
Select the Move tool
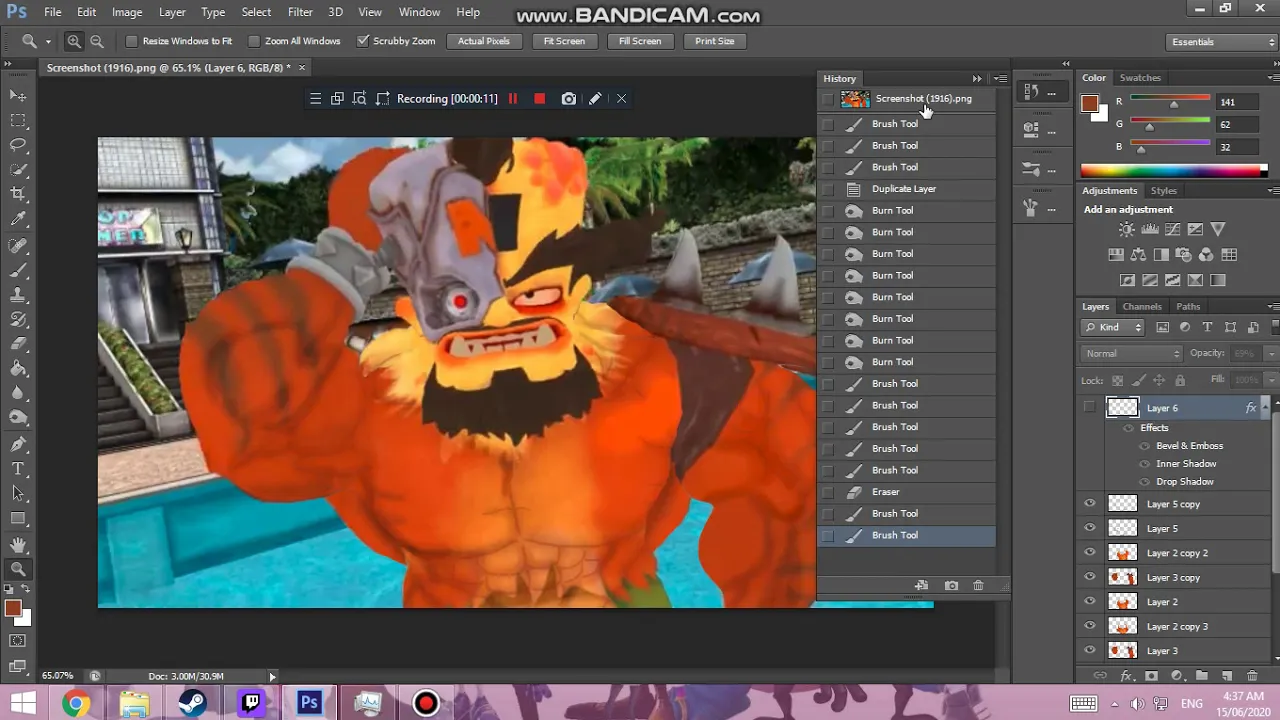[18, 95]
